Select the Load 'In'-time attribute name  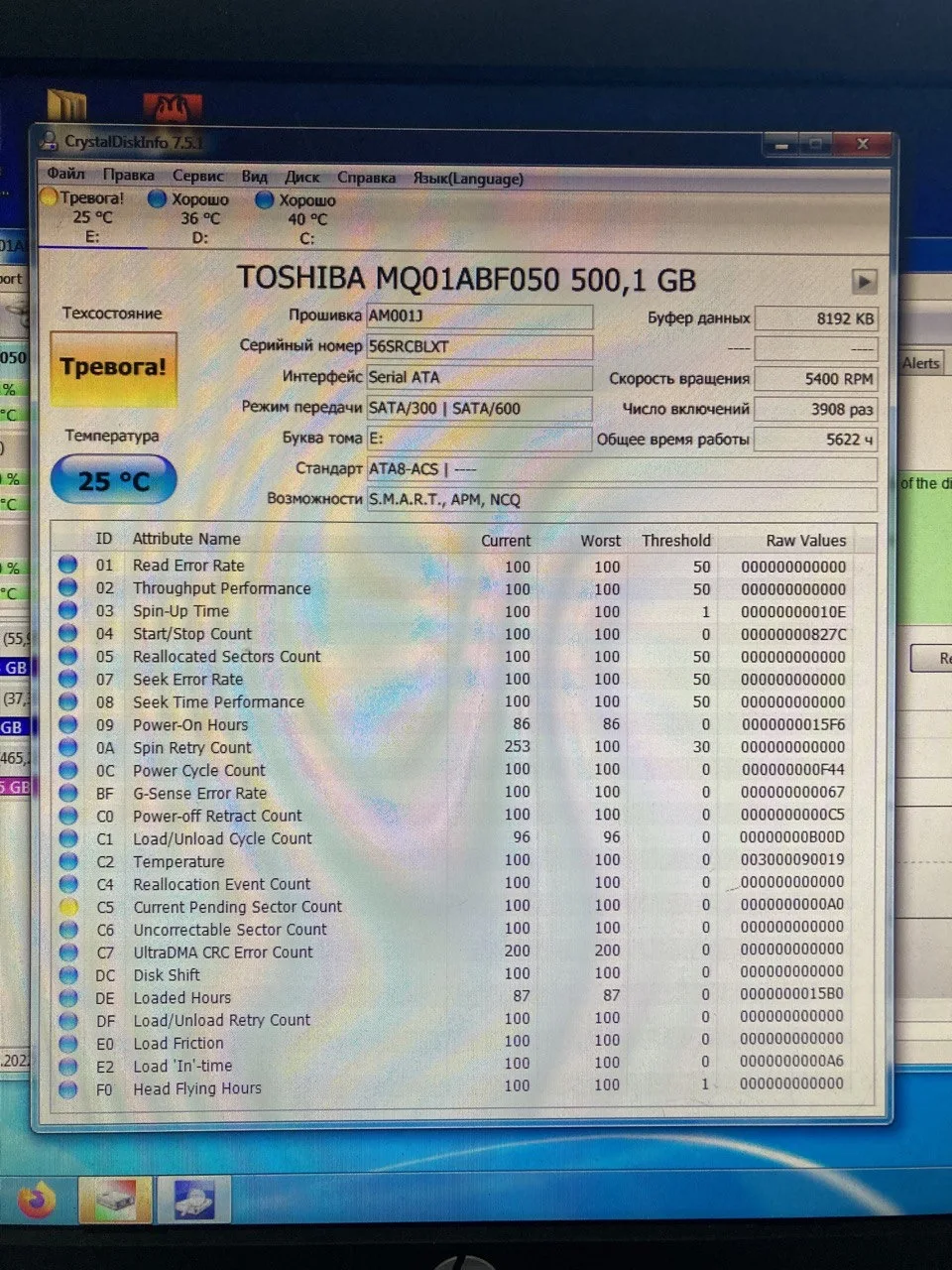point(182,1066)
